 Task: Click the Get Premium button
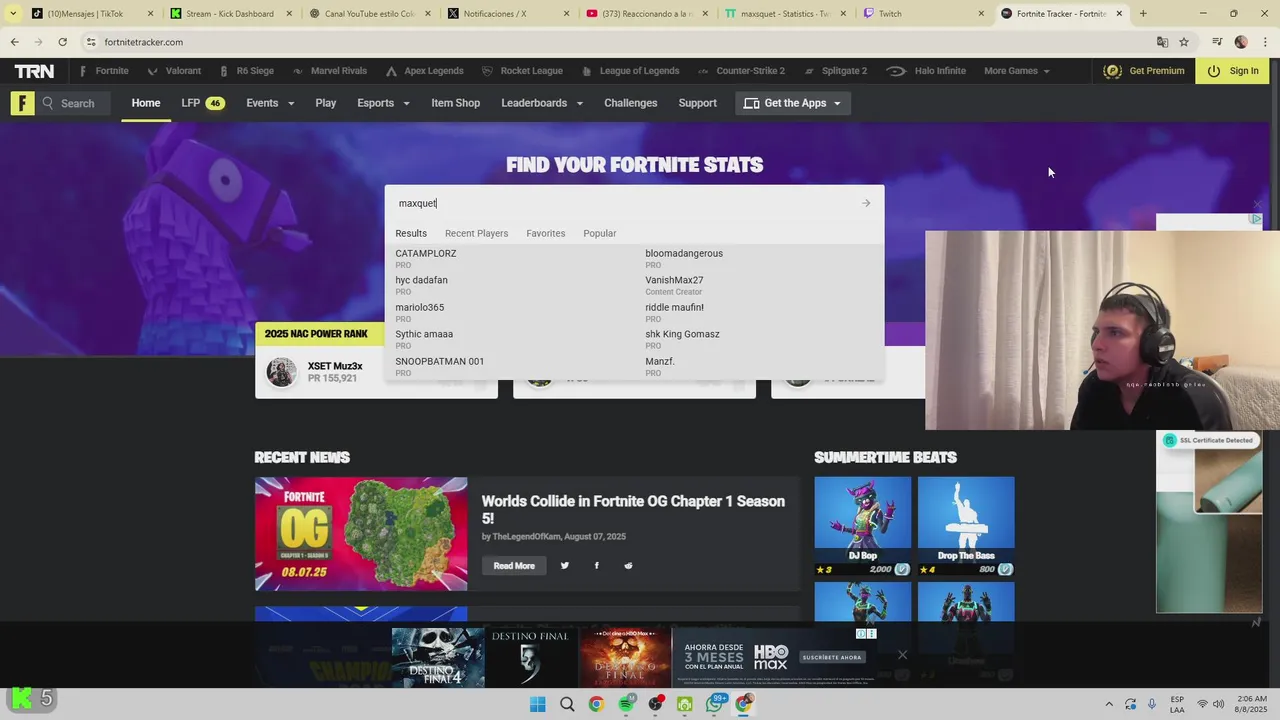click(1144, 71)
